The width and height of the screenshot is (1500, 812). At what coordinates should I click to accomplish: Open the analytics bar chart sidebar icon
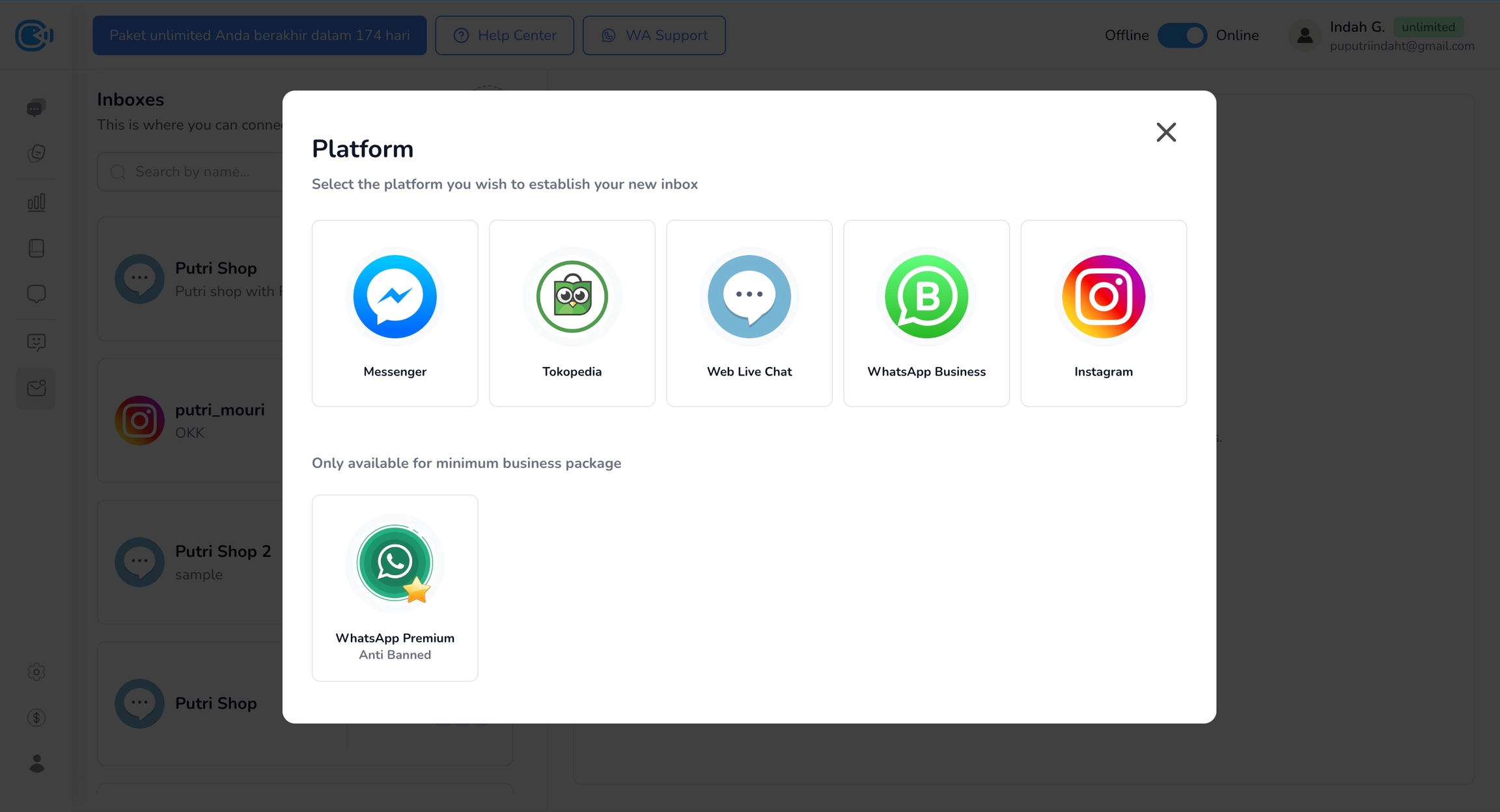(x=36, y=202)
